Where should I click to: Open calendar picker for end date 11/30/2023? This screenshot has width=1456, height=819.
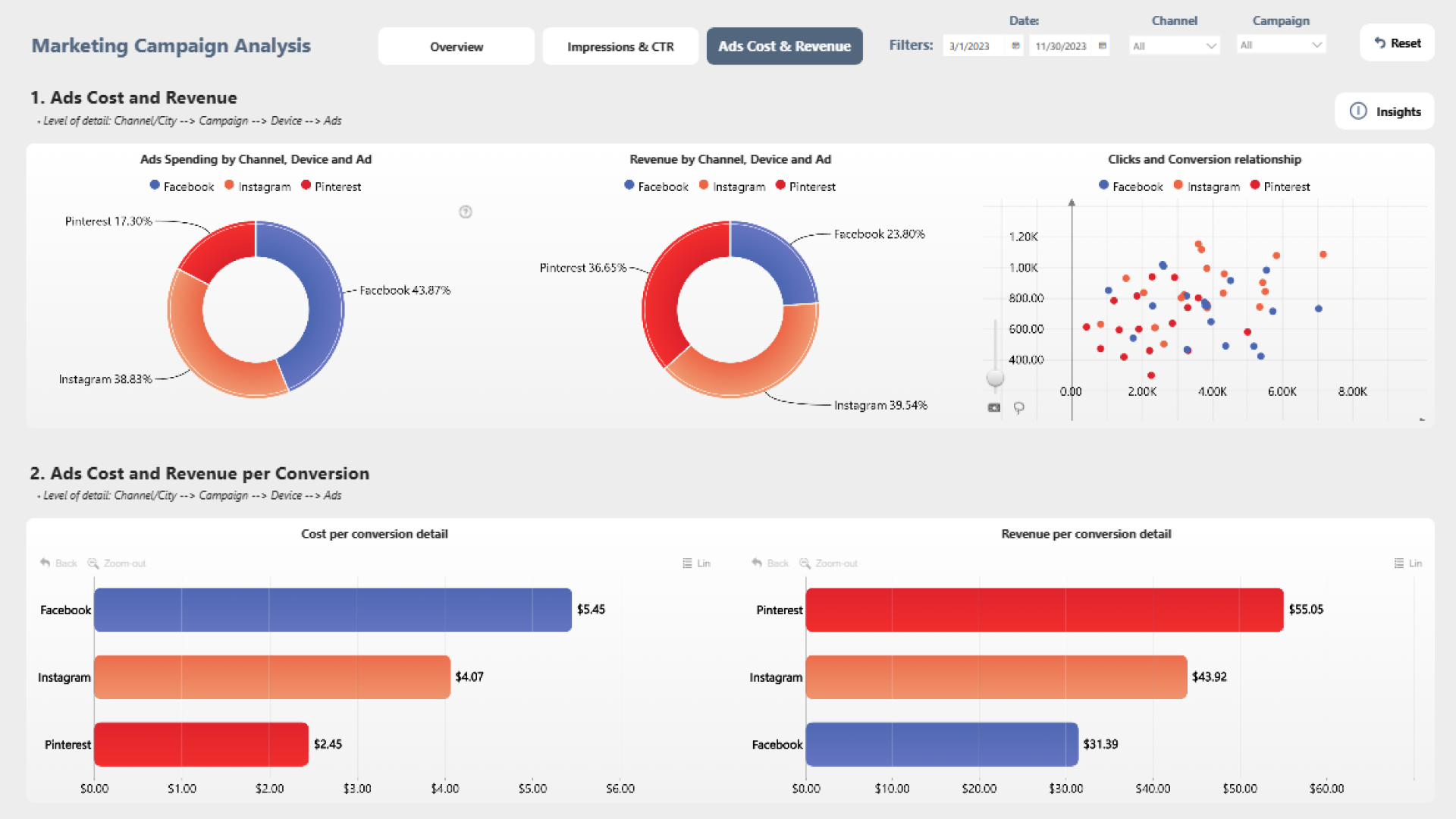pos(1102,46)
